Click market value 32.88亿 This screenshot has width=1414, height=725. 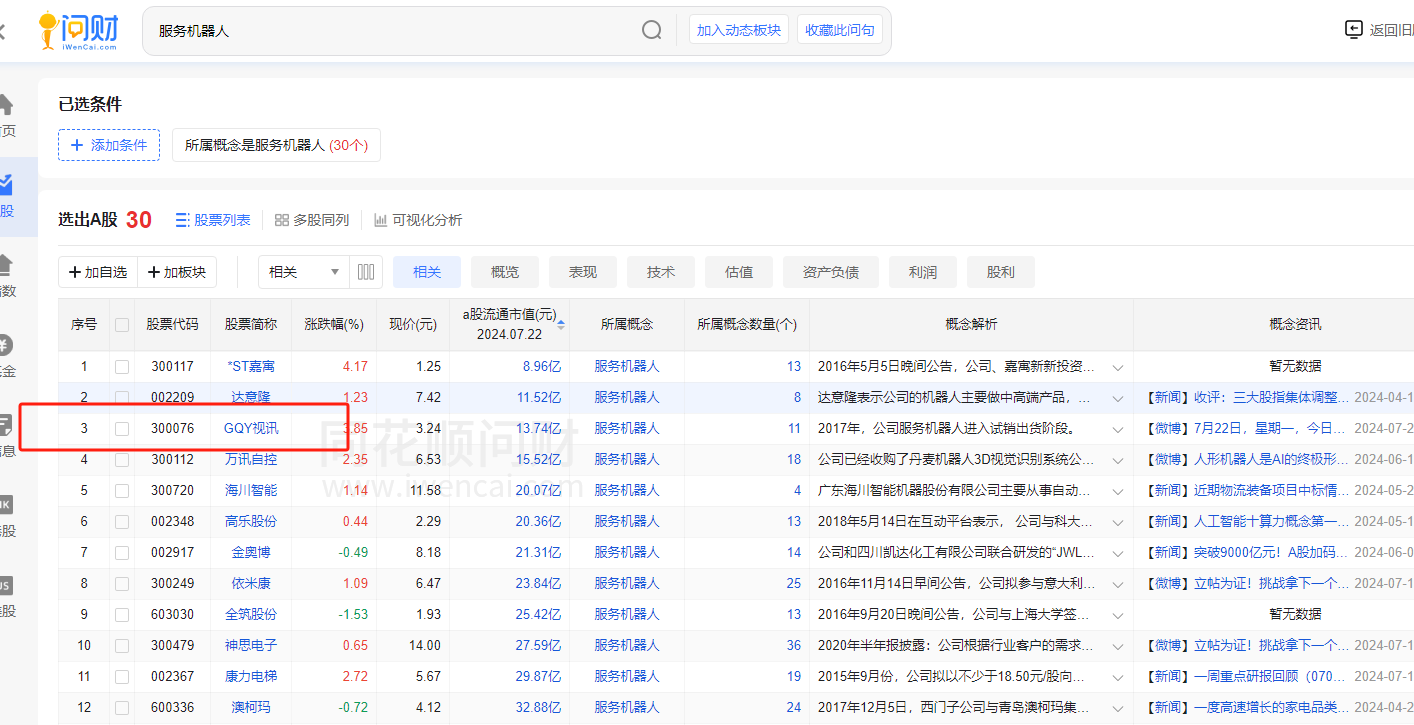tap(539, 708)
